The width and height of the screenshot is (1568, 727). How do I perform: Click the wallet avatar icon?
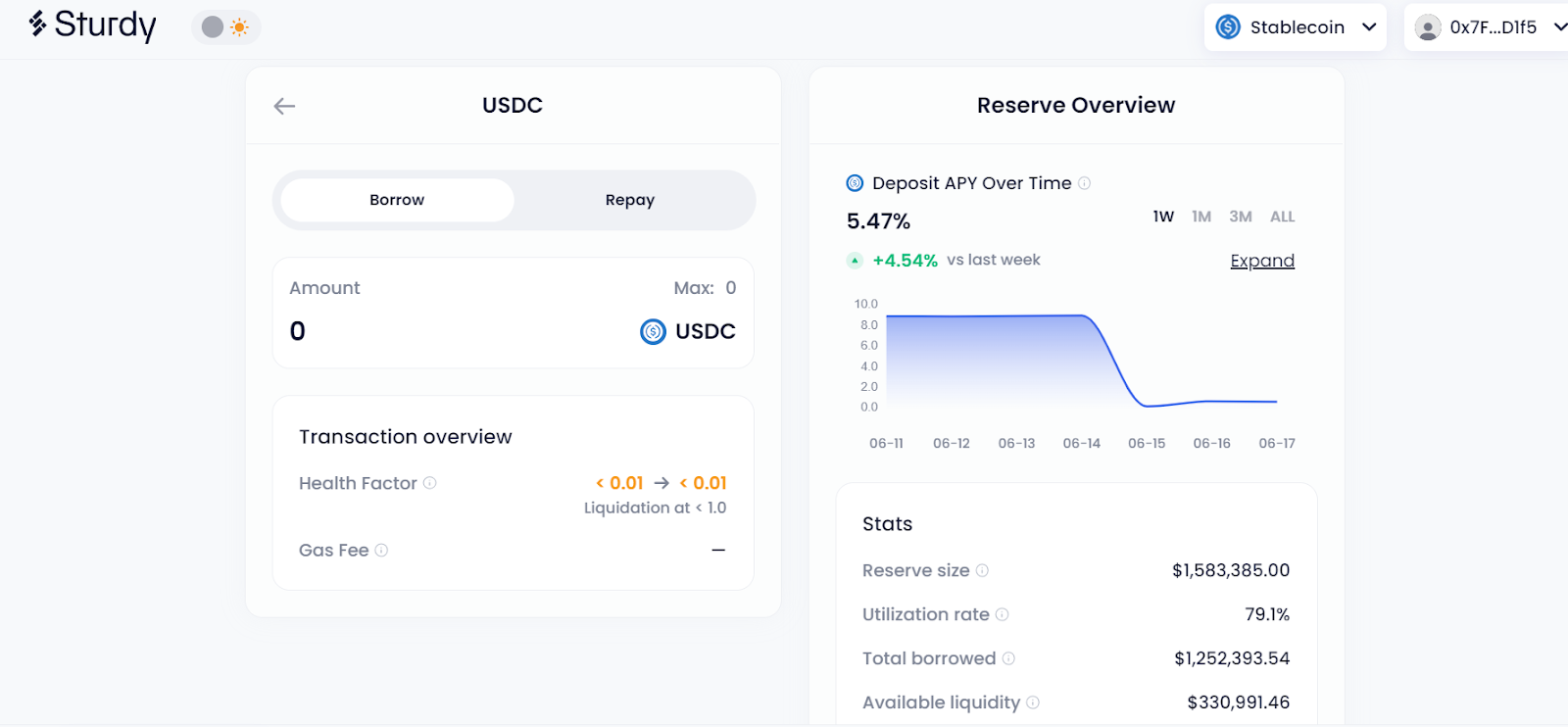pyautogui.click(x=1428, y=27)
